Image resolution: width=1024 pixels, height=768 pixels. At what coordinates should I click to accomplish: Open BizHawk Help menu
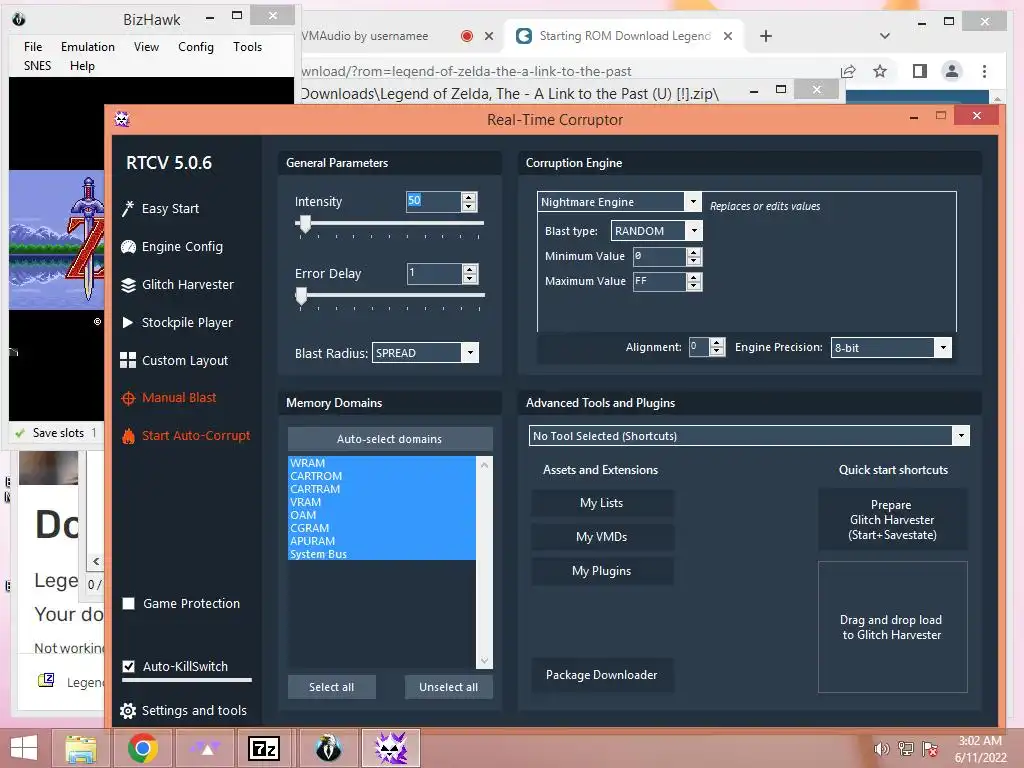82,65
